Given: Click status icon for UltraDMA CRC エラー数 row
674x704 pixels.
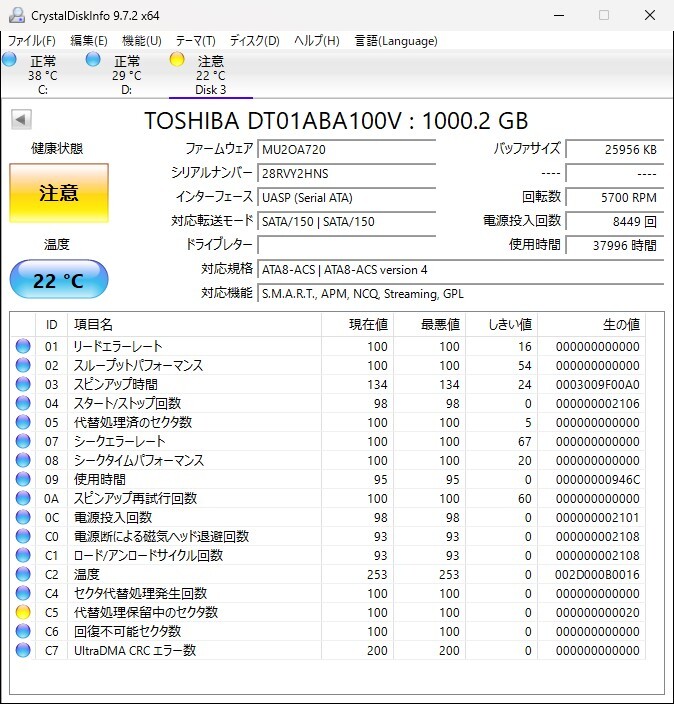Looking at the screenshot, I should [x=23, y=650].
